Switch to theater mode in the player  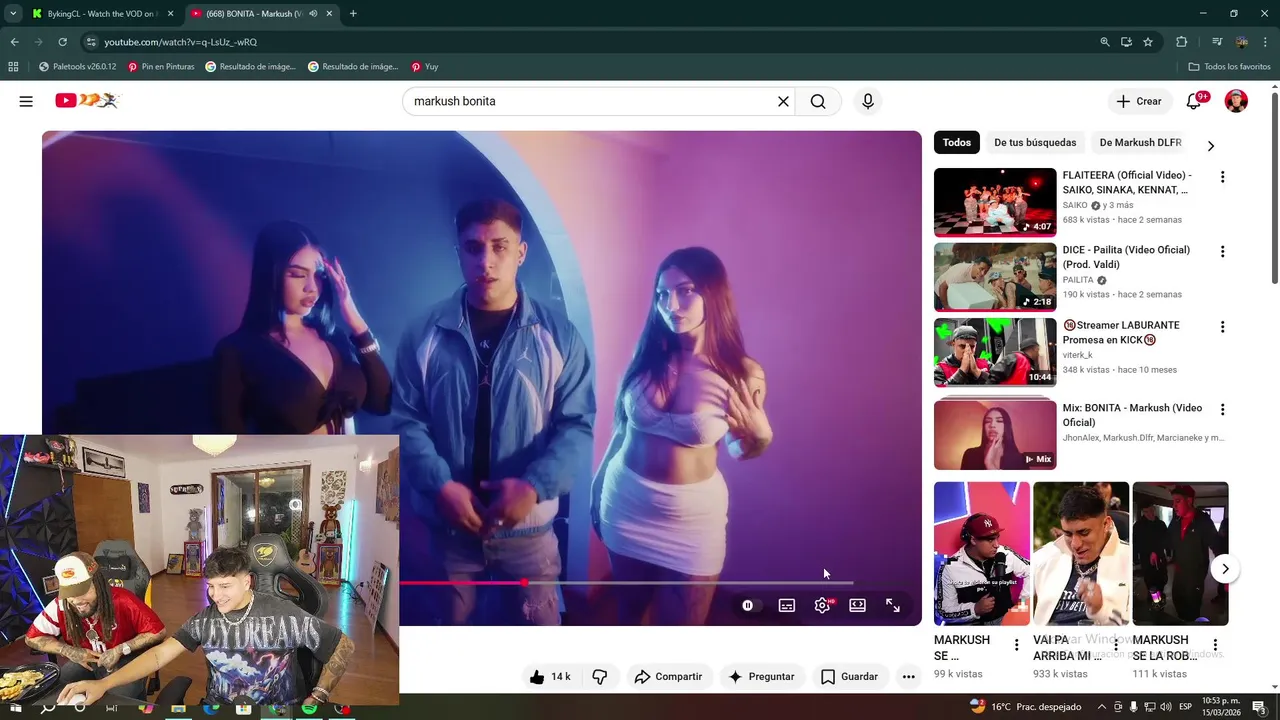tap(857, 605)
